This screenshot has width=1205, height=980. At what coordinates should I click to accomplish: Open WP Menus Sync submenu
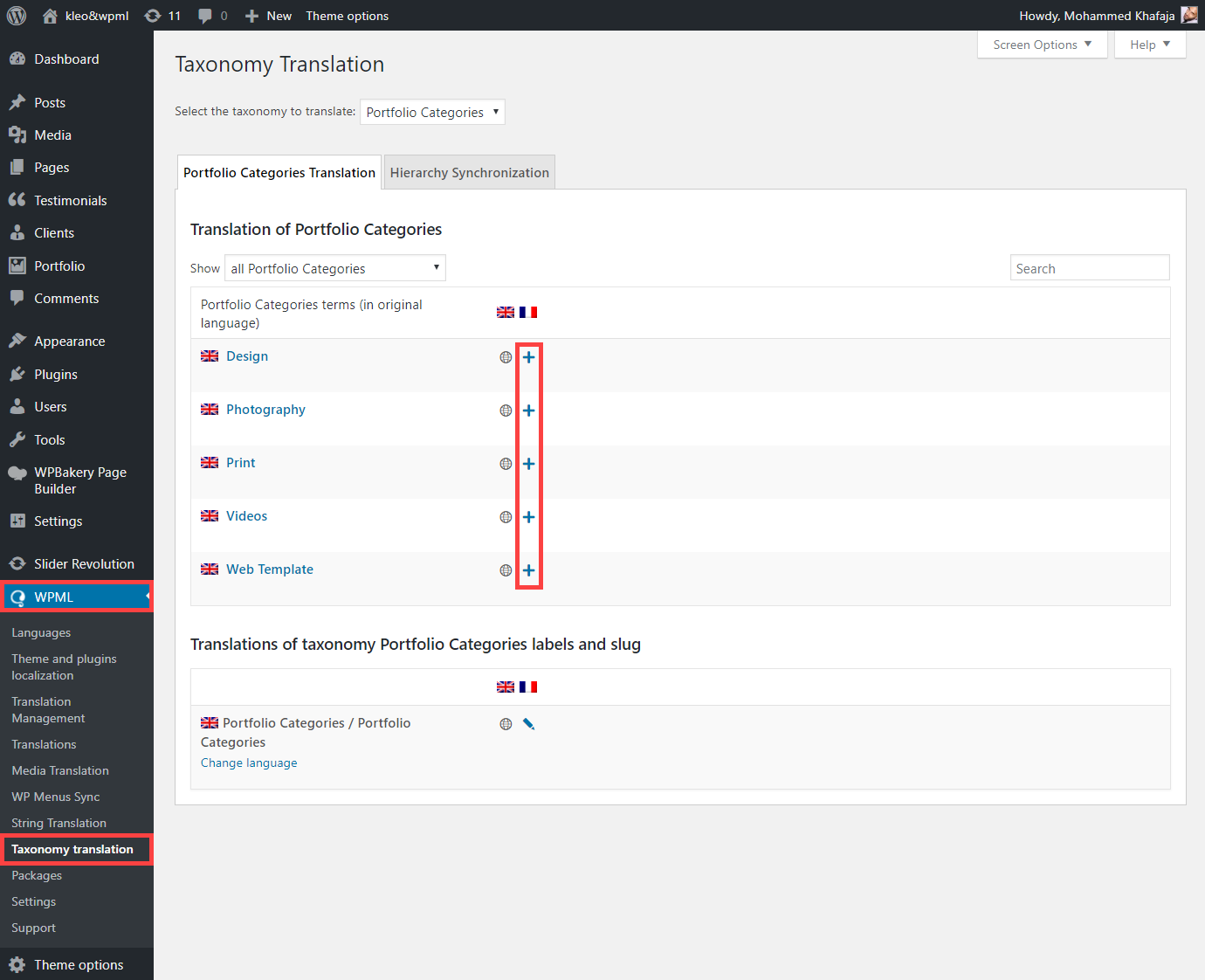[56, 797]
